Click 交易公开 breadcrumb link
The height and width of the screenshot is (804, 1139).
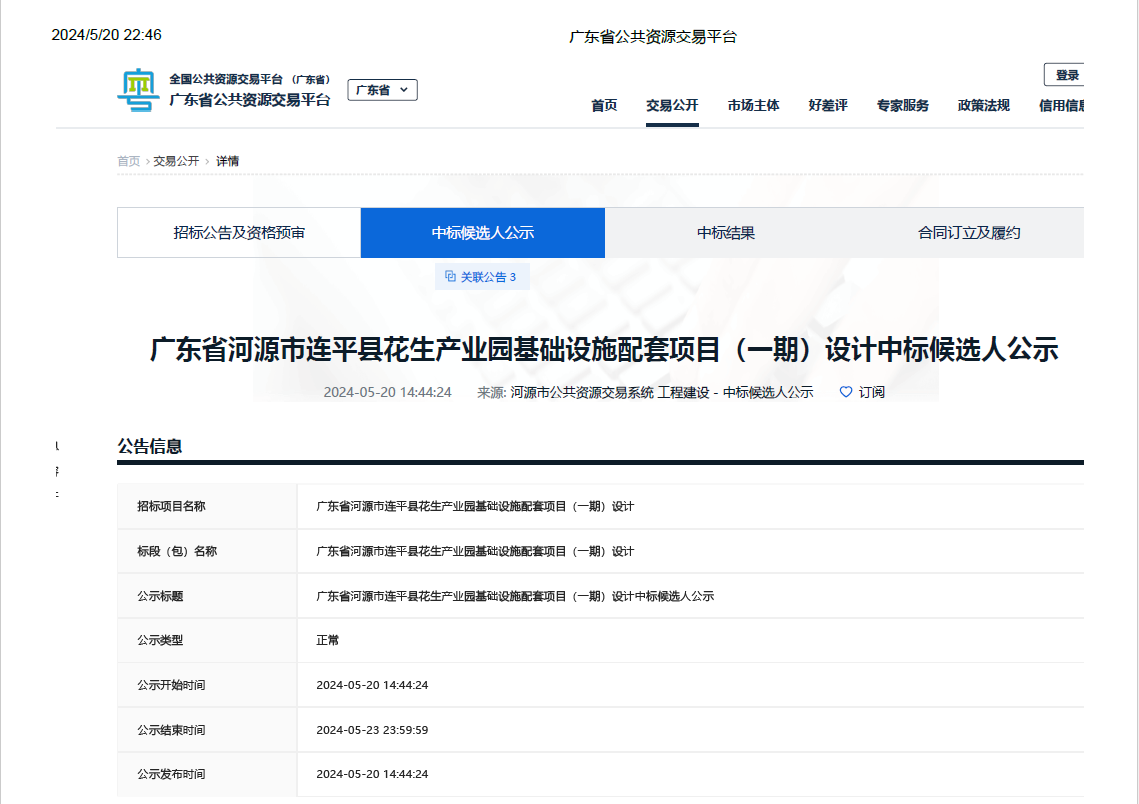(176, 161)
